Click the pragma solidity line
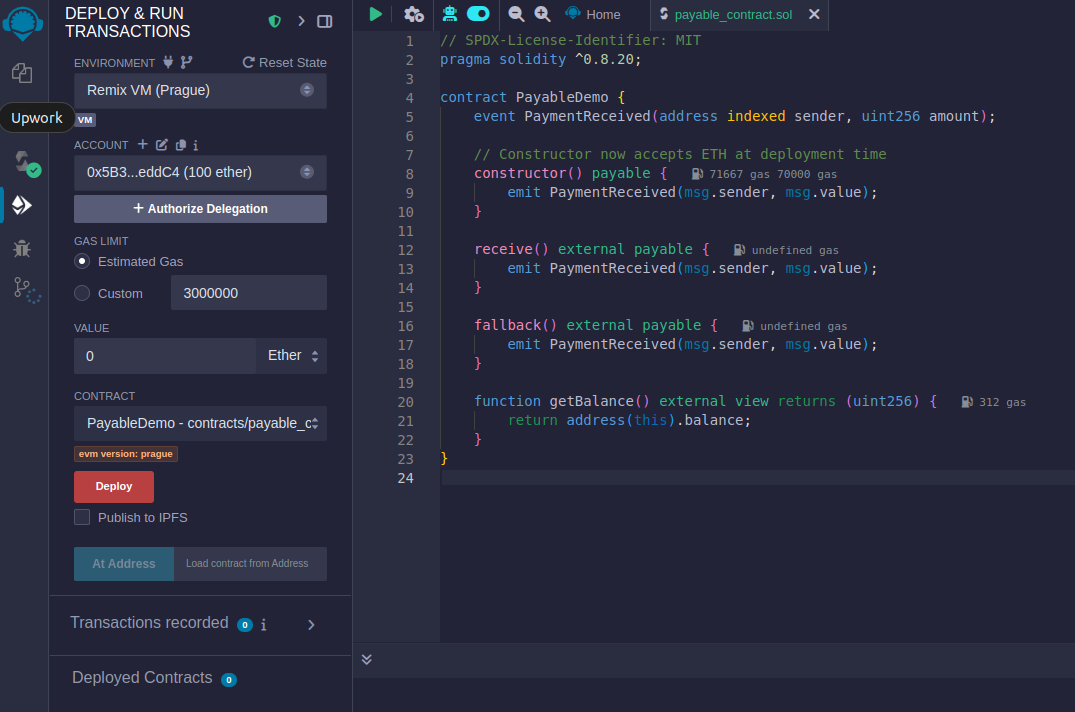 coord(540,60)
